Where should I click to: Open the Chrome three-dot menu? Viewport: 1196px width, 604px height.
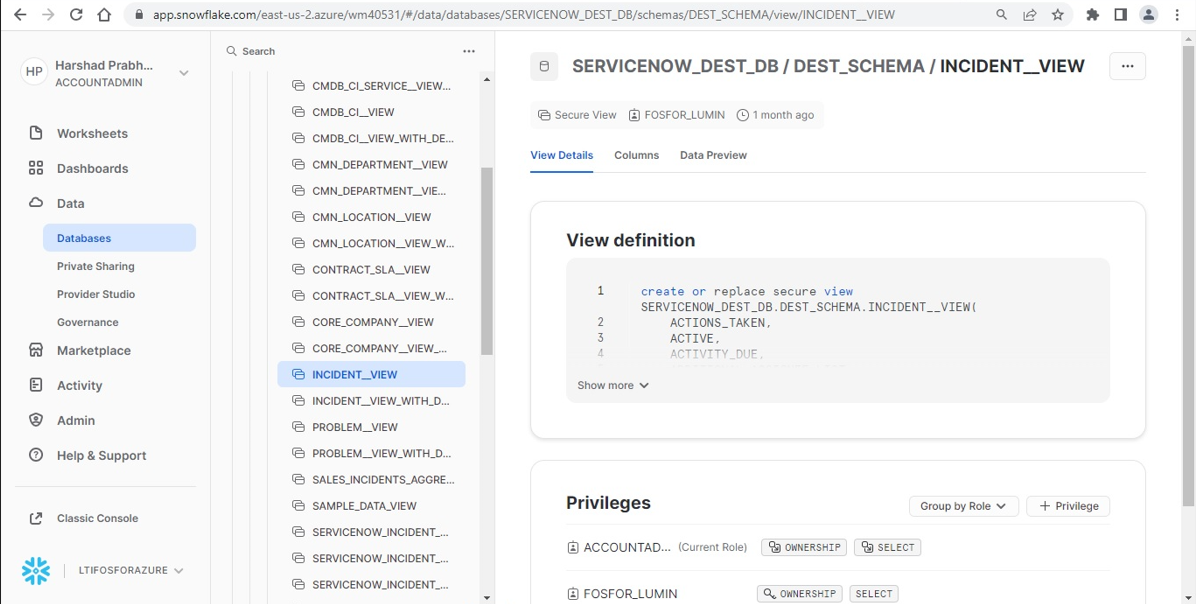[1178, 14]
